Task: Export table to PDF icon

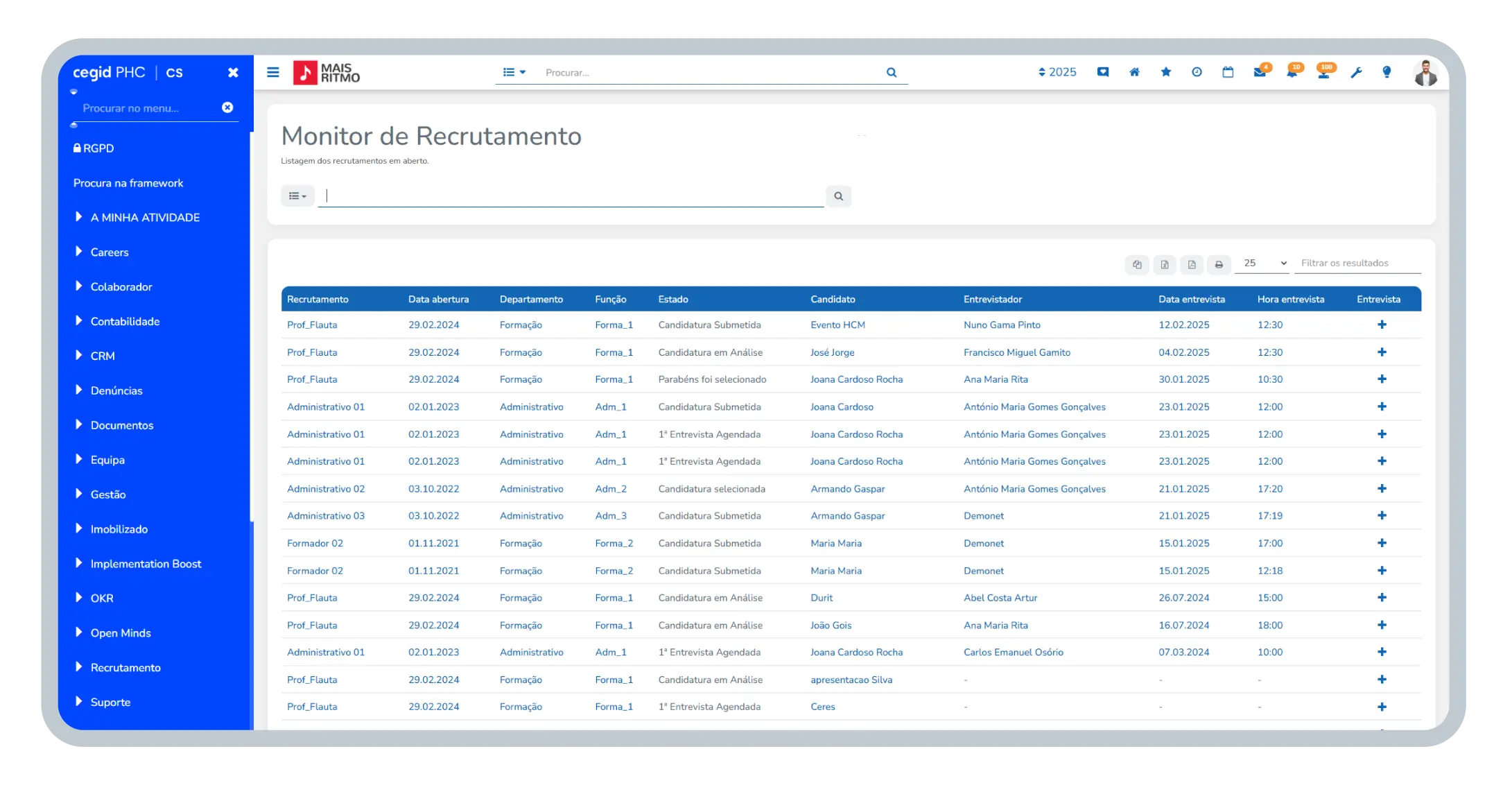Action: point(1192,264)
